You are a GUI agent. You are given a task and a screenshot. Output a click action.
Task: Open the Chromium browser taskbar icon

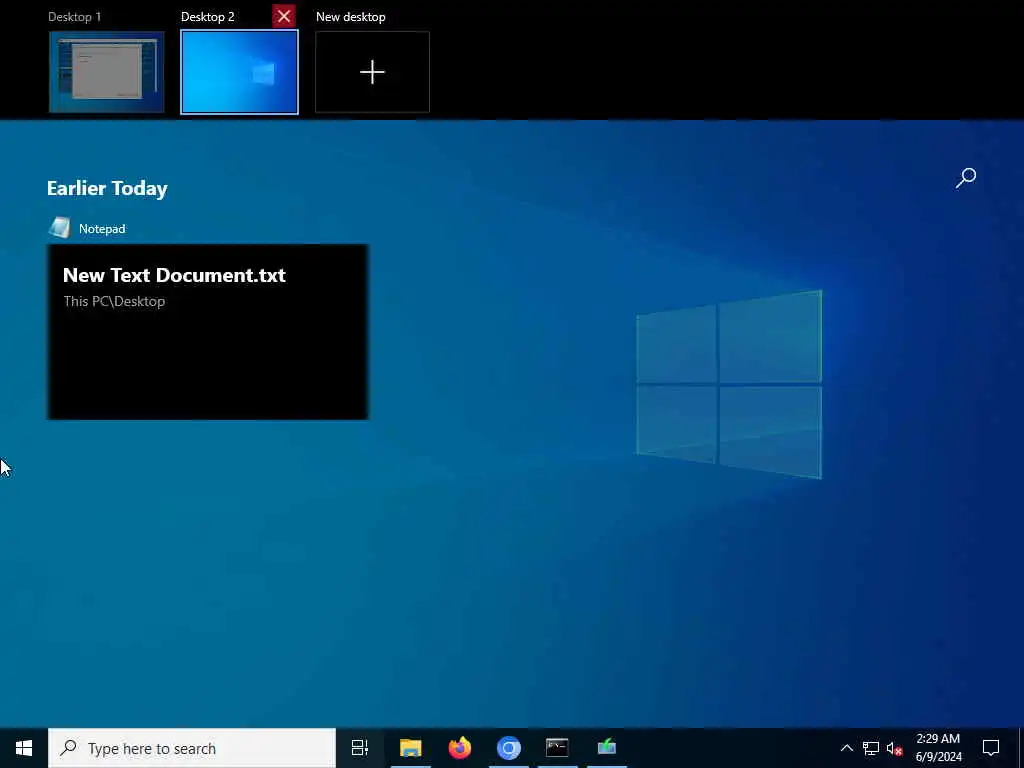(x=509, y=748)
